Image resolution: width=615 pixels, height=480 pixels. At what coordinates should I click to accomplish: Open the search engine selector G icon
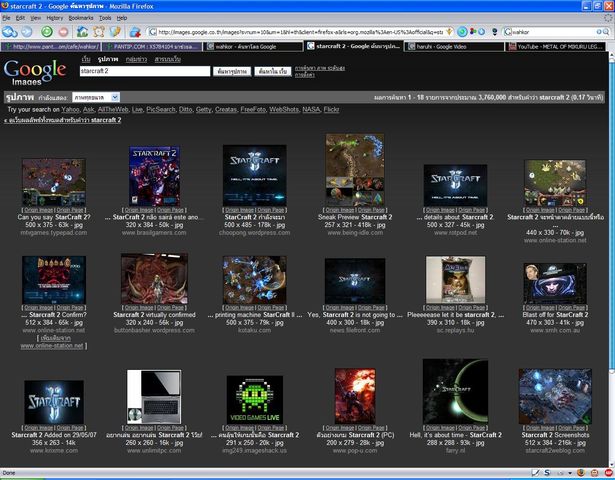(x=508, y=32)
